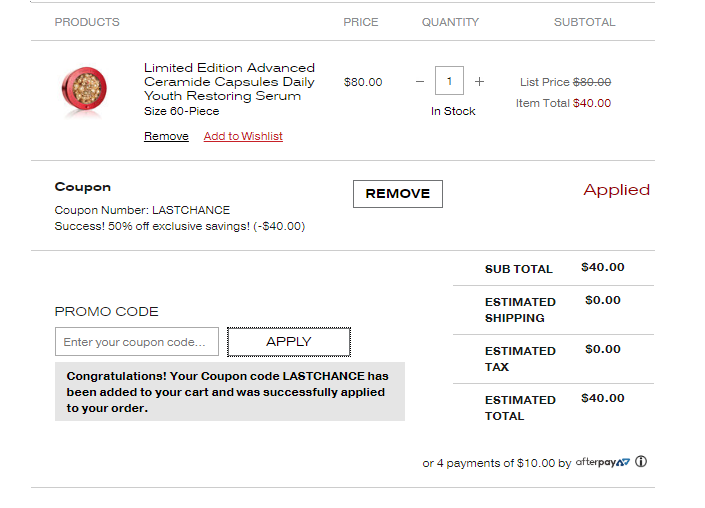Remove the serum item from cart

166,136
